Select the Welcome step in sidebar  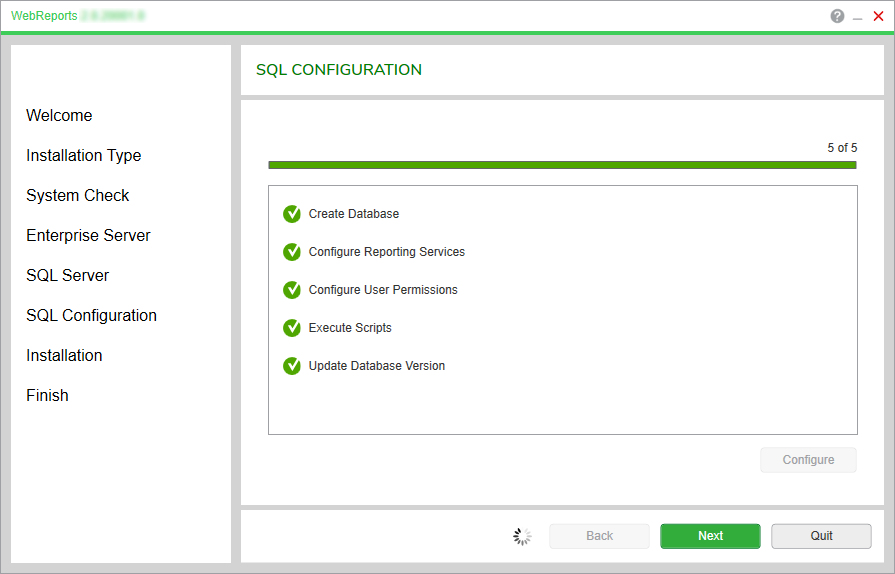pyautogui.click(x=59, y=116)
